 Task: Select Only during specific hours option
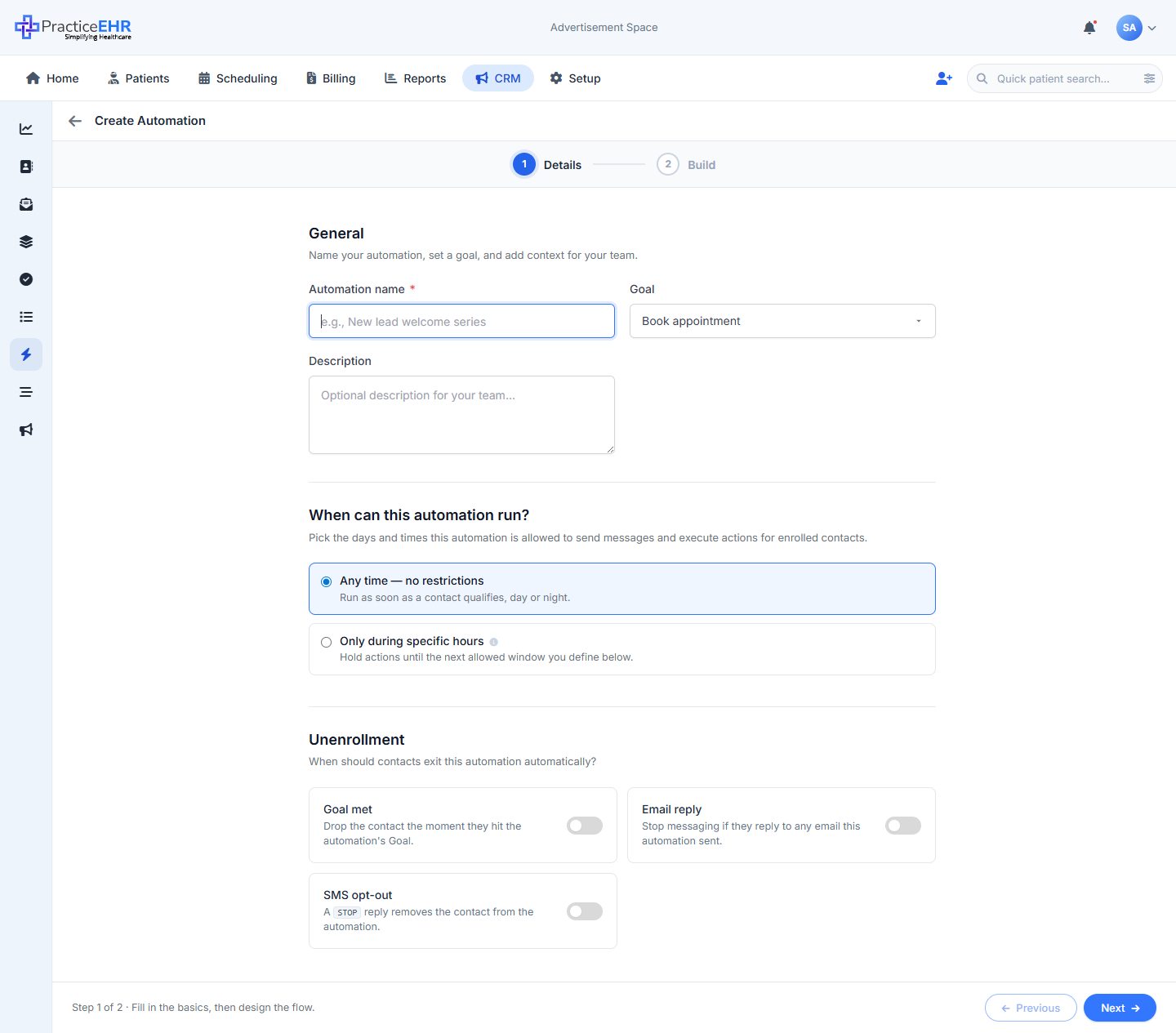click(x=622, y=649)
